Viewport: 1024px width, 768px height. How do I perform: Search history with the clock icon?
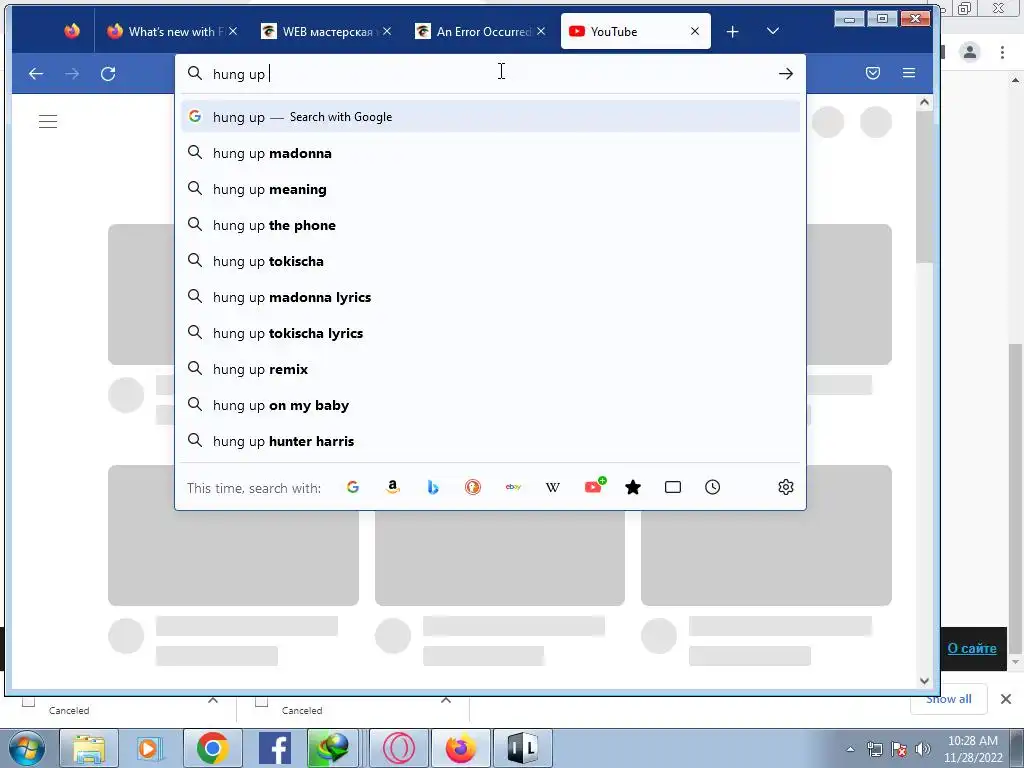click(712, 487)
